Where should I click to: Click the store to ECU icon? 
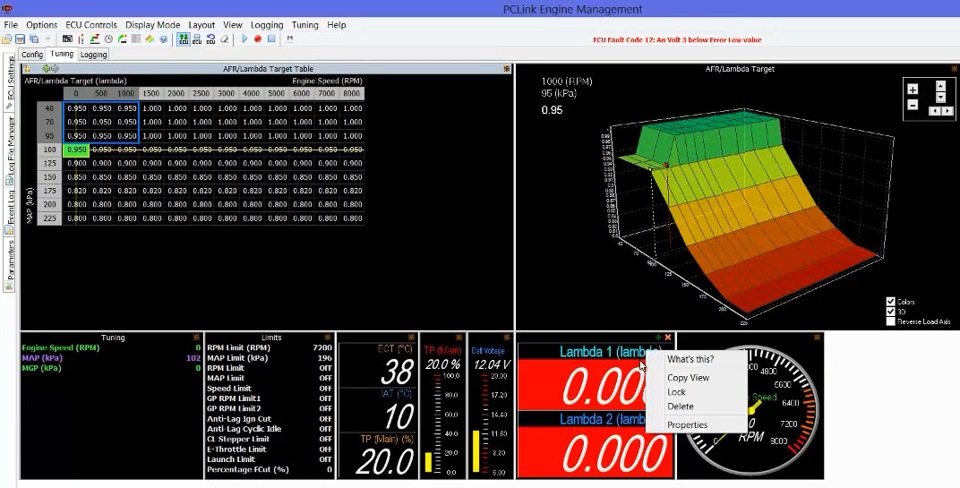click(x=197, y=39)
